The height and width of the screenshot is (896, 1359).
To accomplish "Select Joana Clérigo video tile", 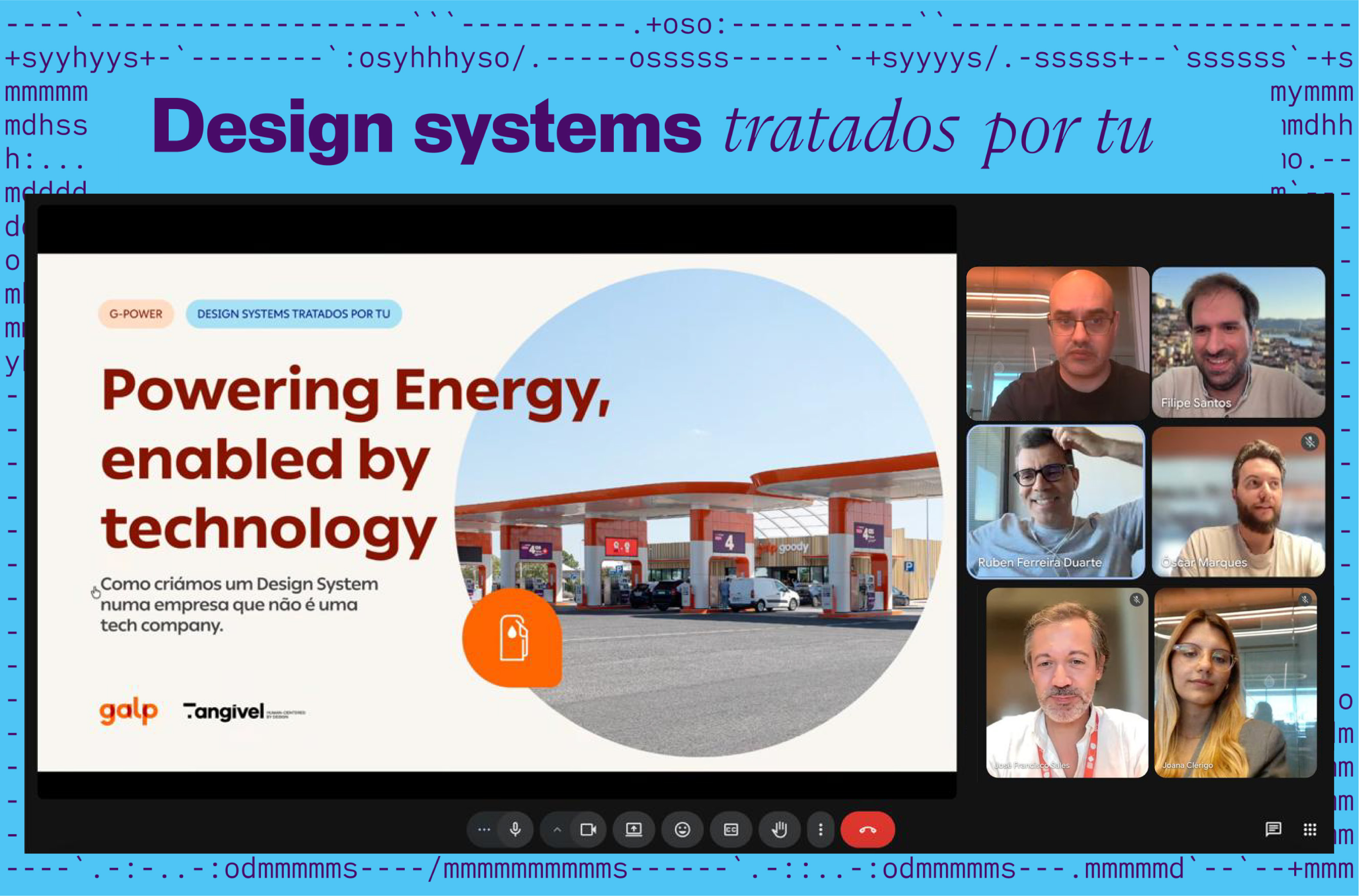I will pyautogui.click(x=1235, y=683).
